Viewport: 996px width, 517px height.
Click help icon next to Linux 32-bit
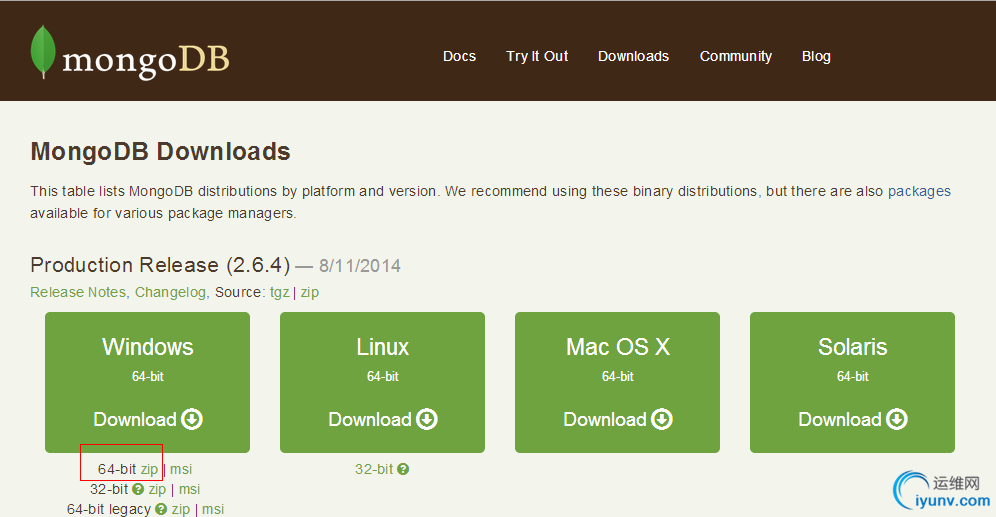click(403, 469)
